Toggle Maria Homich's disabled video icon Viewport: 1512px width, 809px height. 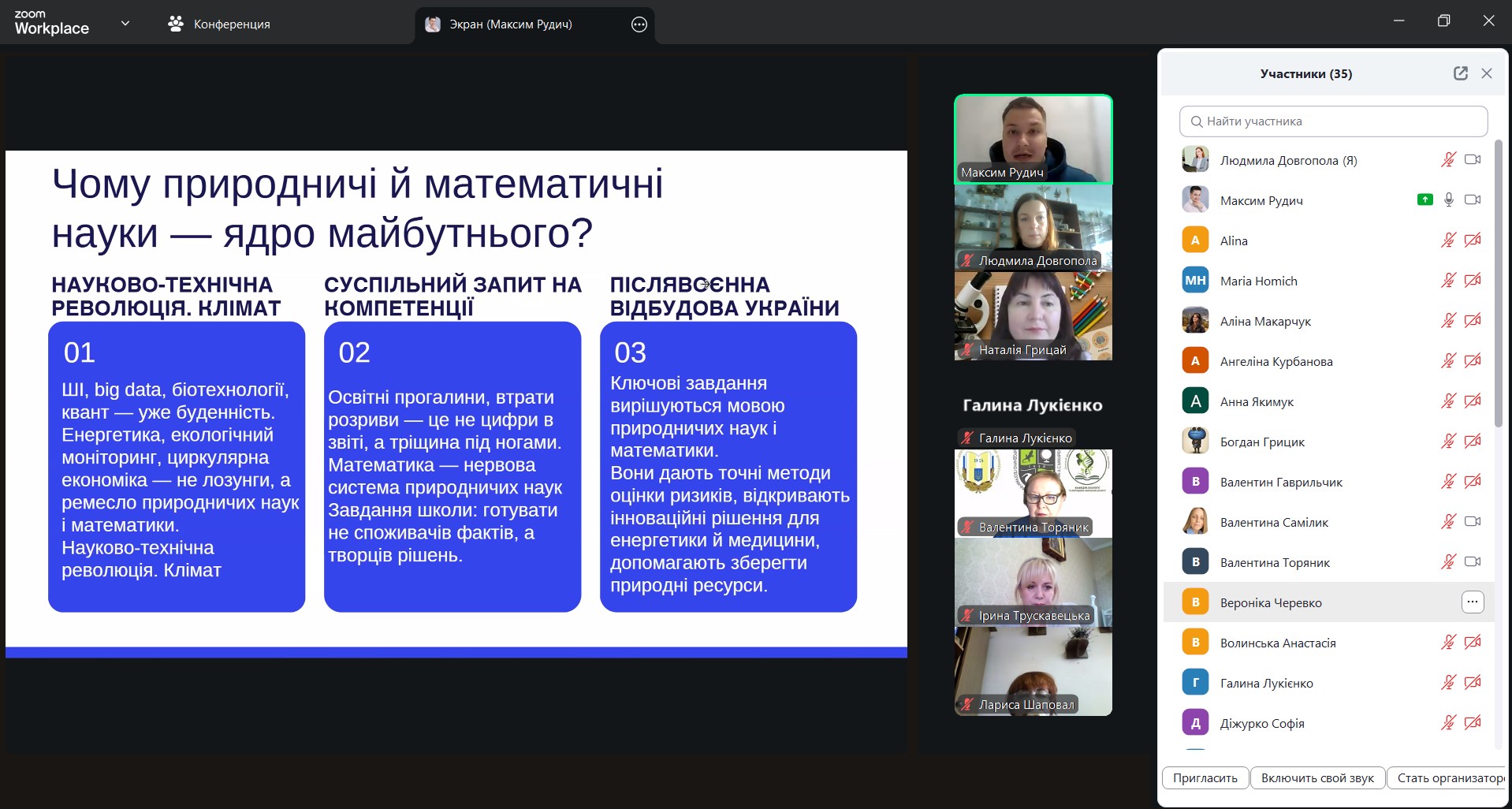pos(1472,281)
